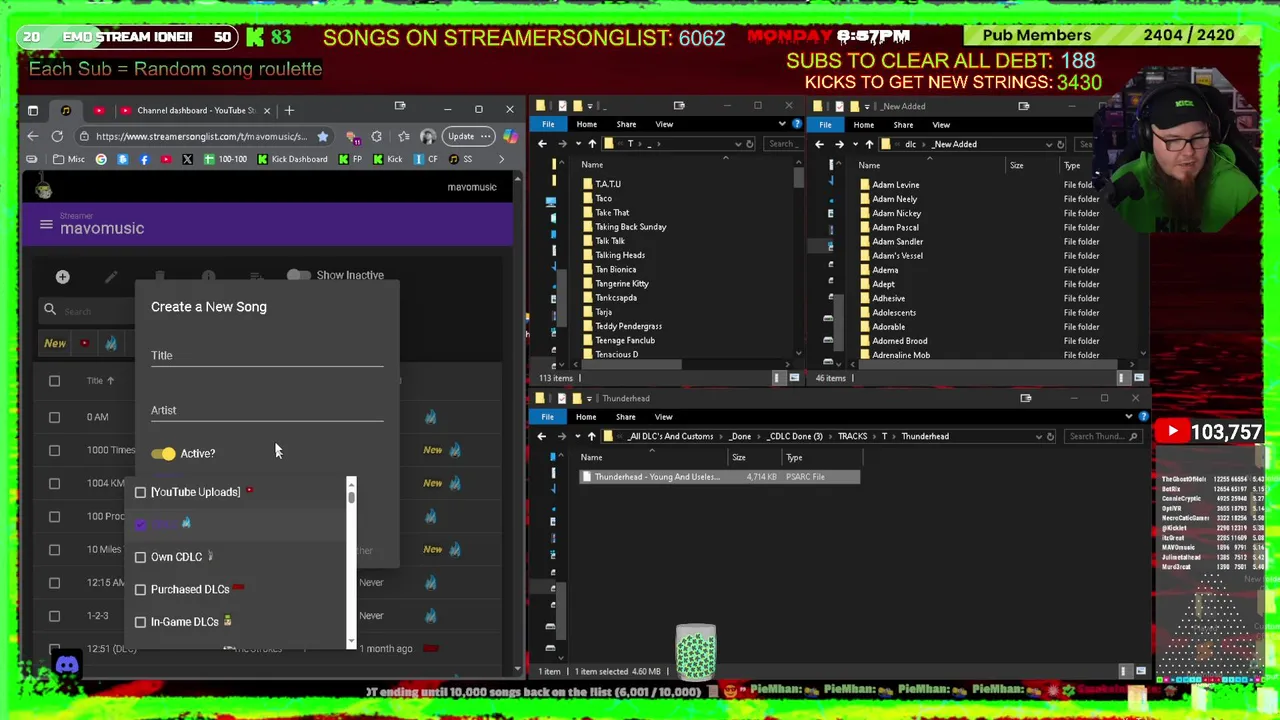Open the X bookmark icon
The image size is (1280, 720).
coord(187,159)
